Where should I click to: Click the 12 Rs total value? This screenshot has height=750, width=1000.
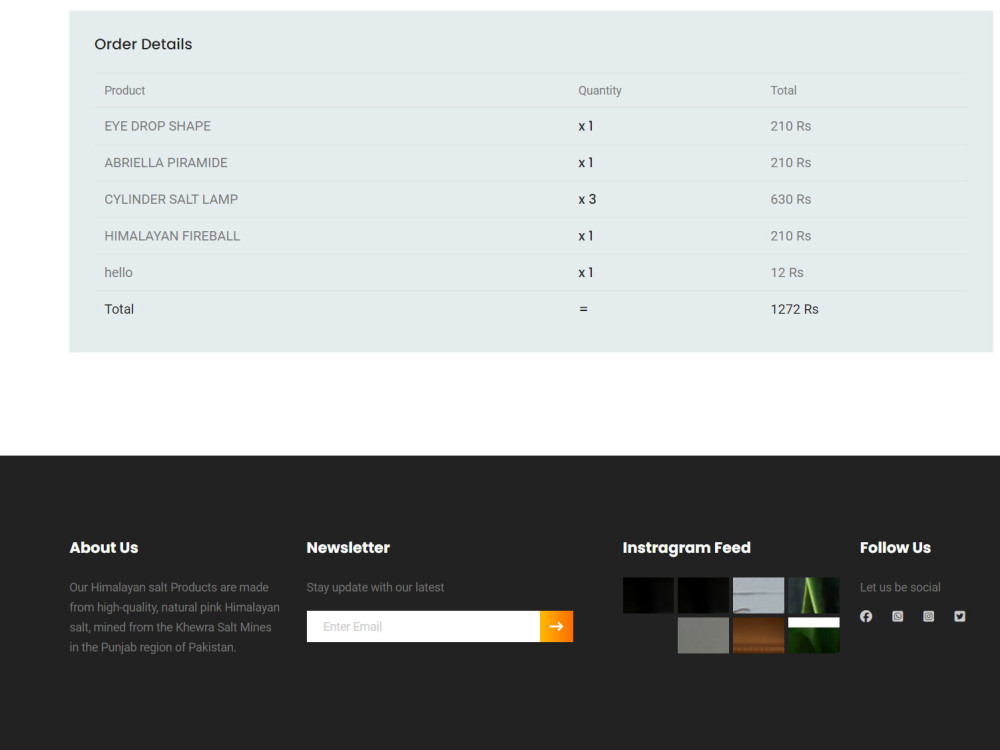tap(786, 272)
